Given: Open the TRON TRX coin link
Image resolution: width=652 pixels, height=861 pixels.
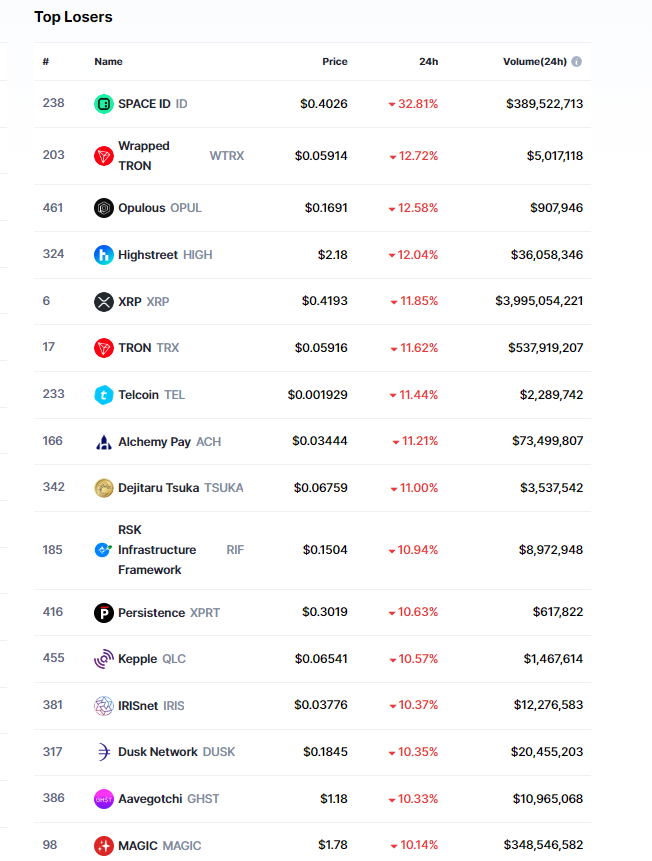Looking at the screenshot, I should point(135,348).
